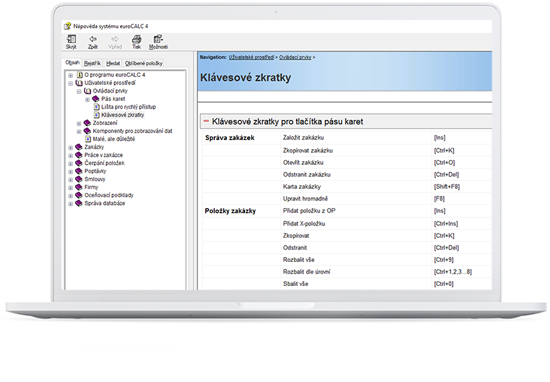Click the Zakázky book icon

click(x=79, y=147)
